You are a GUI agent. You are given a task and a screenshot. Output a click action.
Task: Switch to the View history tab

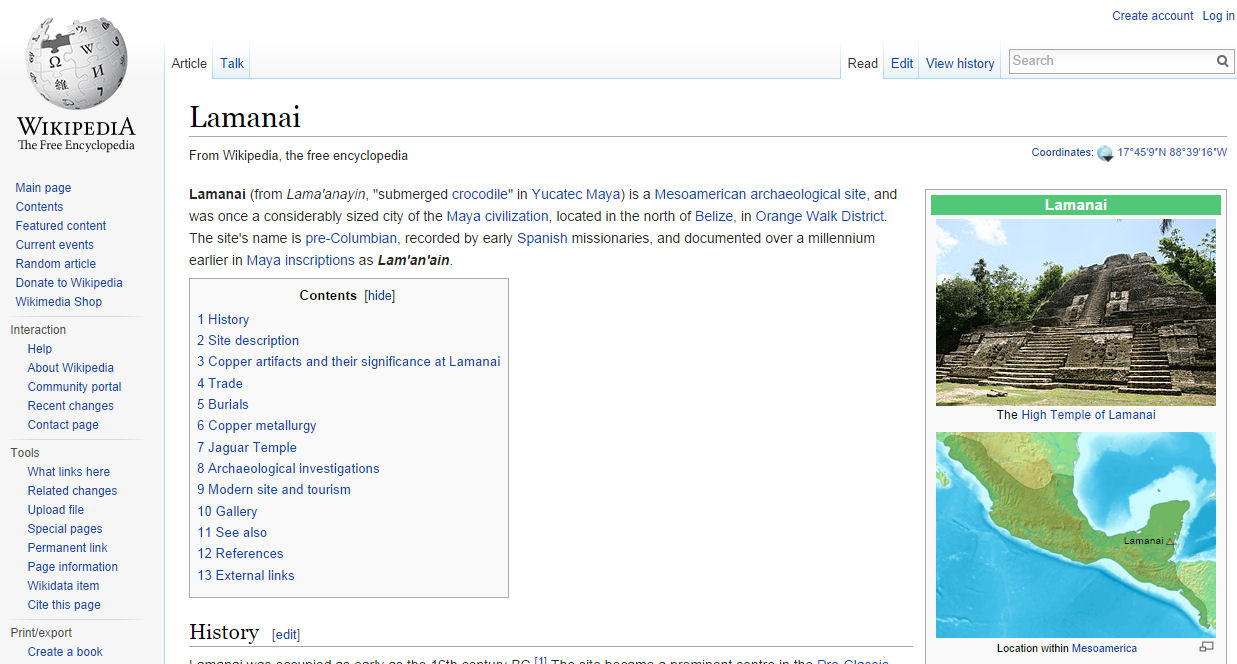(x=959, y=63)
